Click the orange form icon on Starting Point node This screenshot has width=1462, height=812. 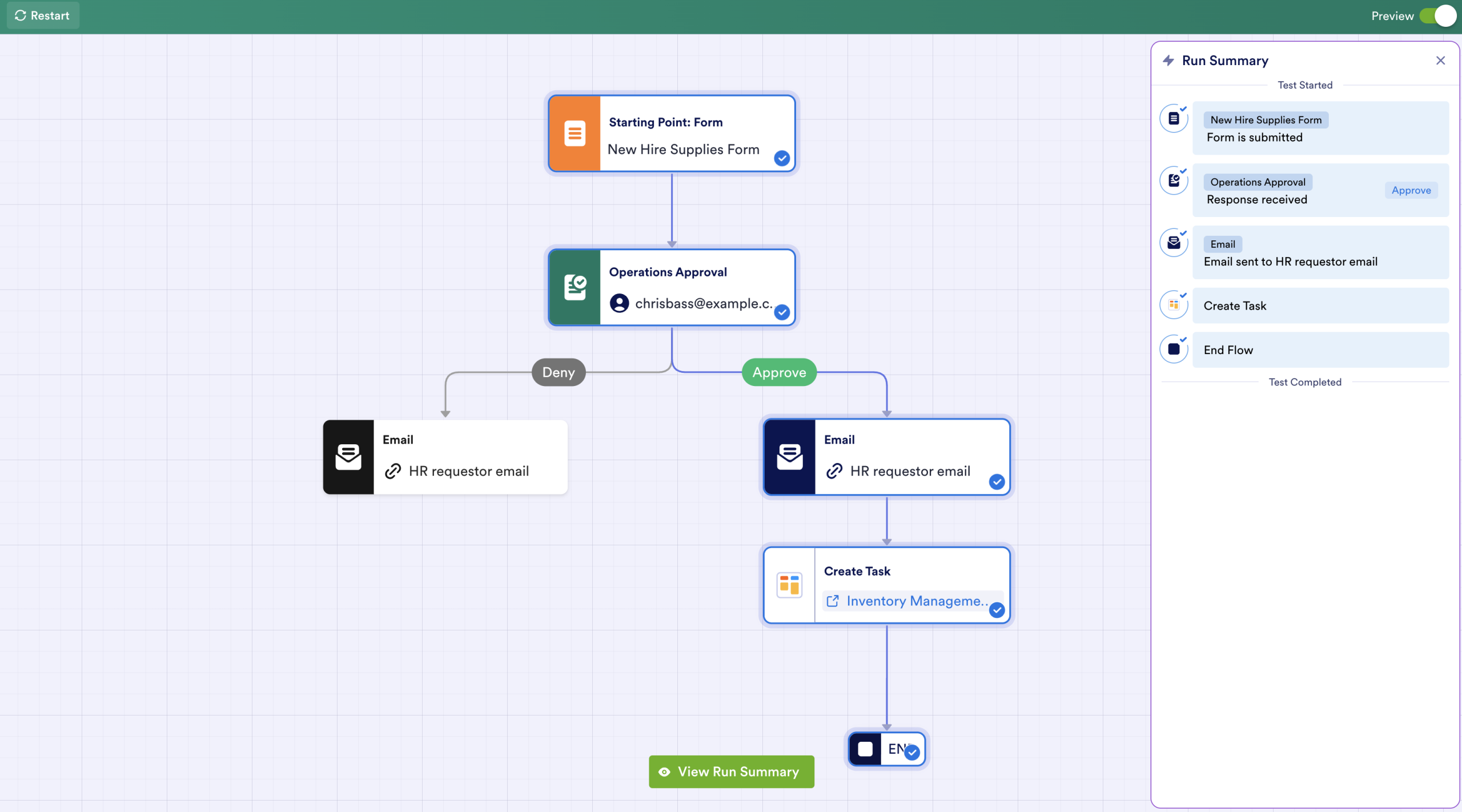[575, 133]
